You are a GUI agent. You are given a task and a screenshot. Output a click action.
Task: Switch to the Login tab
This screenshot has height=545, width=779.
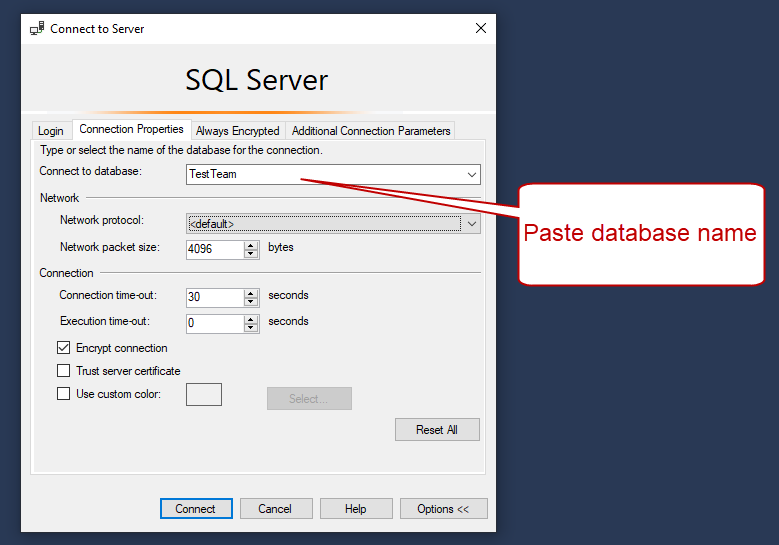pos(50,131)
